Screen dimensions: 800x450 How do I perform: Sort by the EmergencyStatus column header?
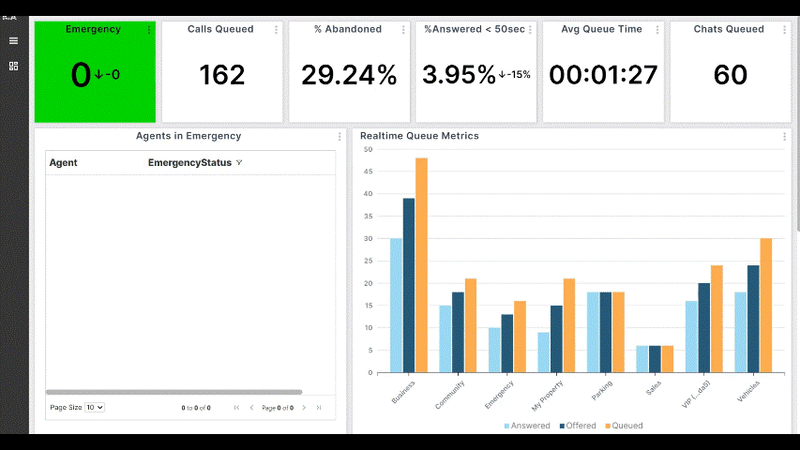pyautogui.click(x=190, y=163)
